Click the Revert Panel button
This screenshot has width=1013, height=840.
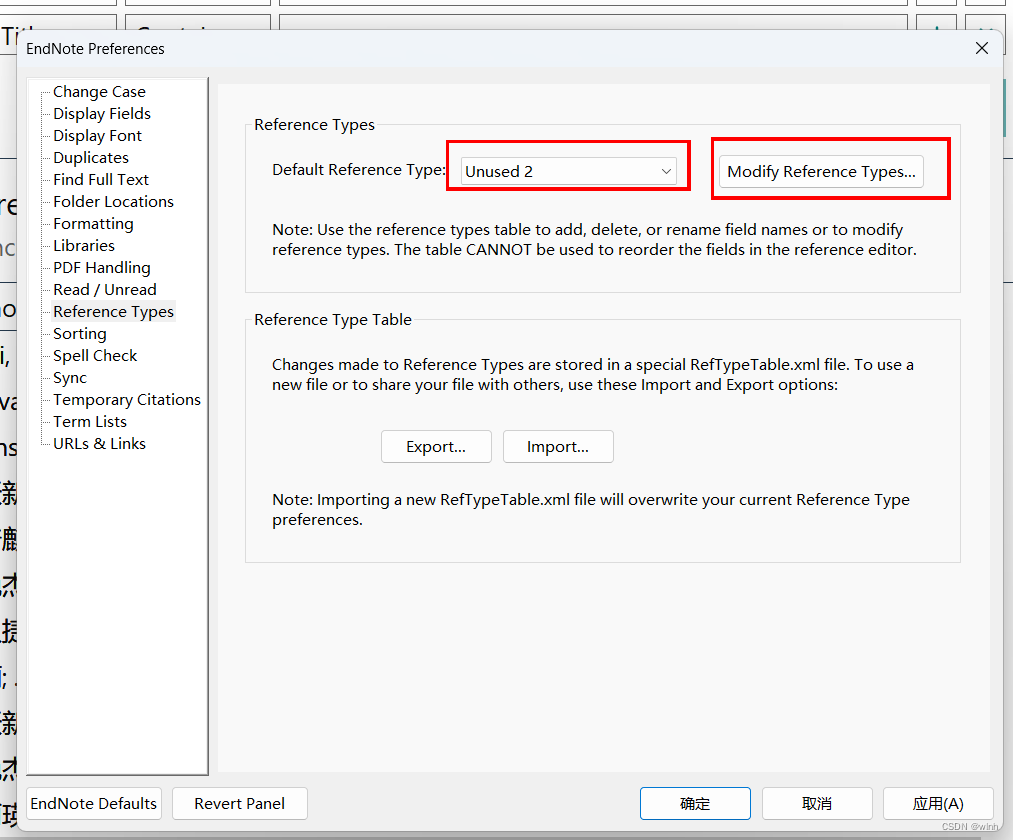tap(240, 803)
